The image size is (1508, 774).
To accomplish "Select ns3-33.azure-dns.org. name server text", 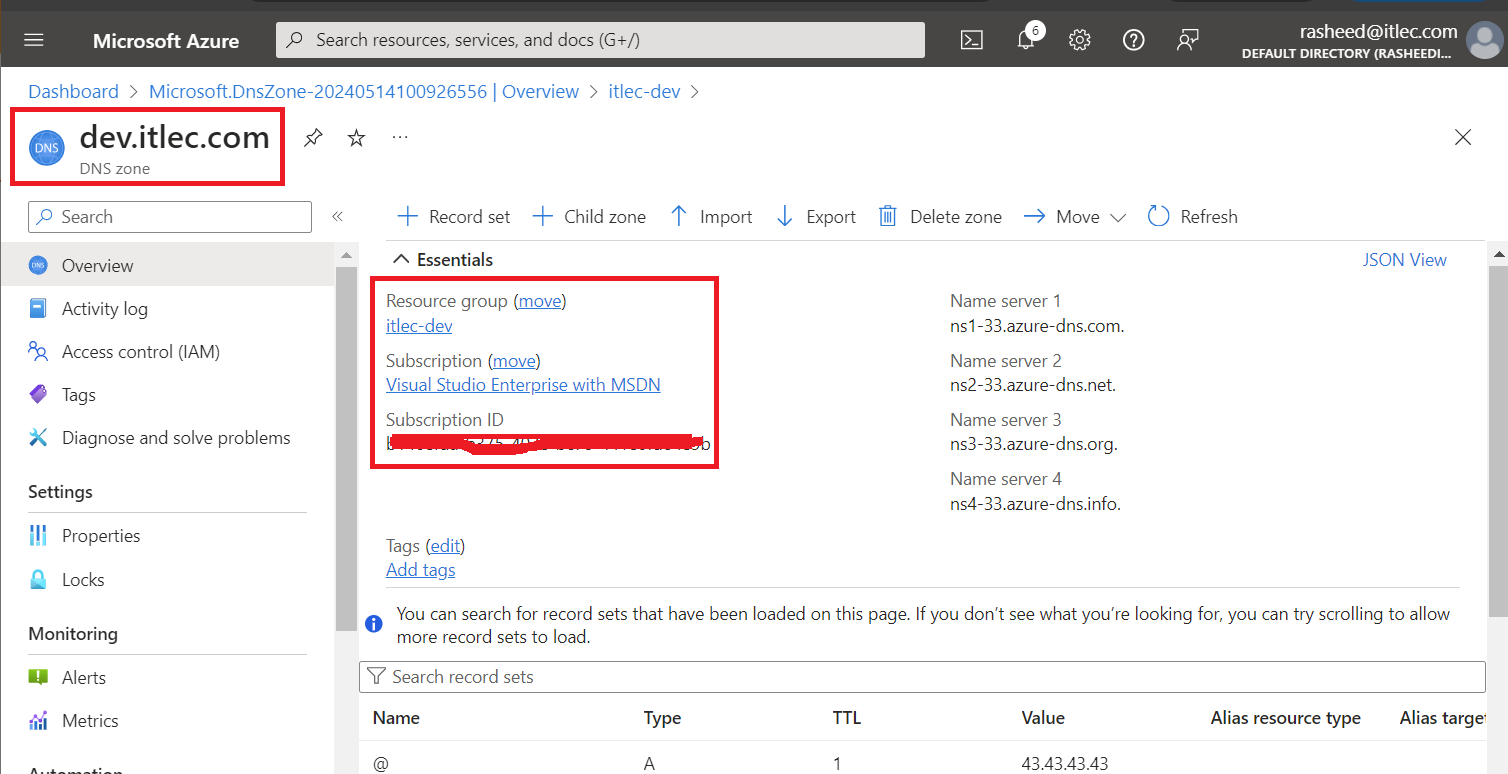I will tap(1034, 444).
